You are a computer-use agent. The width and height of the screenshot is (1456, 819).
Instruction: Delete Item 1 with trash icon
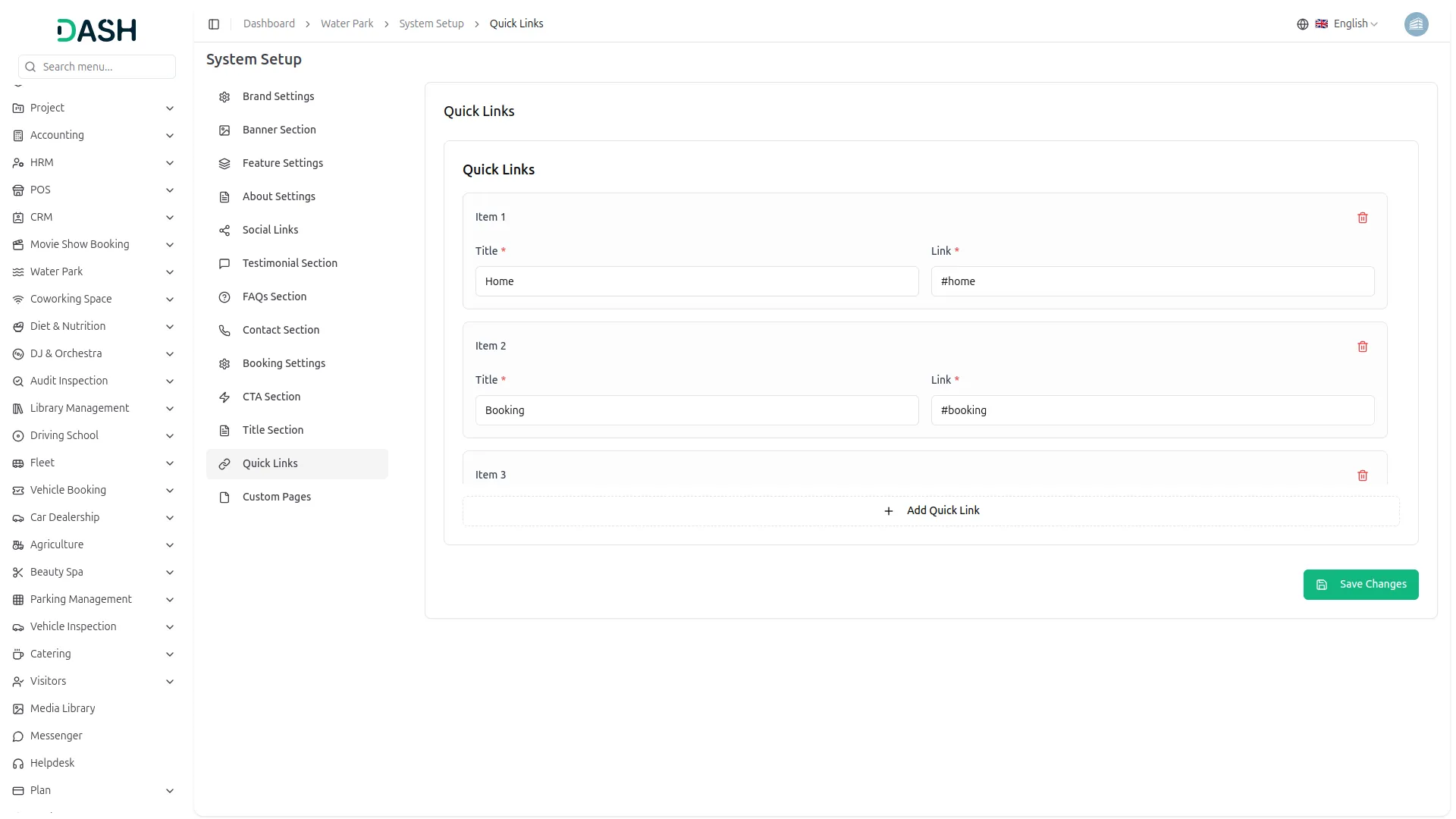coord(1362,218)
